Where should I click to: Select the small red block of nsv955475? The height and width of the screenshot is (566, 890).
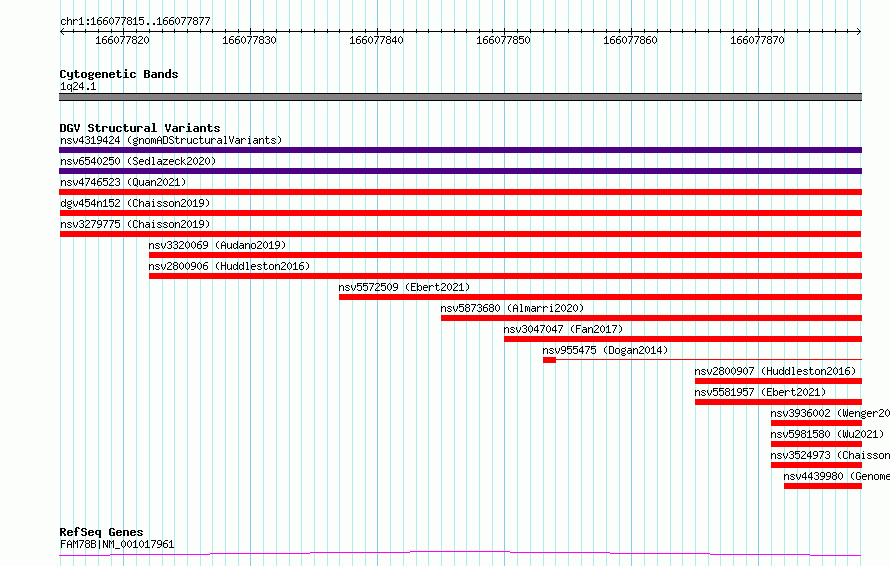tap(549, 360)
